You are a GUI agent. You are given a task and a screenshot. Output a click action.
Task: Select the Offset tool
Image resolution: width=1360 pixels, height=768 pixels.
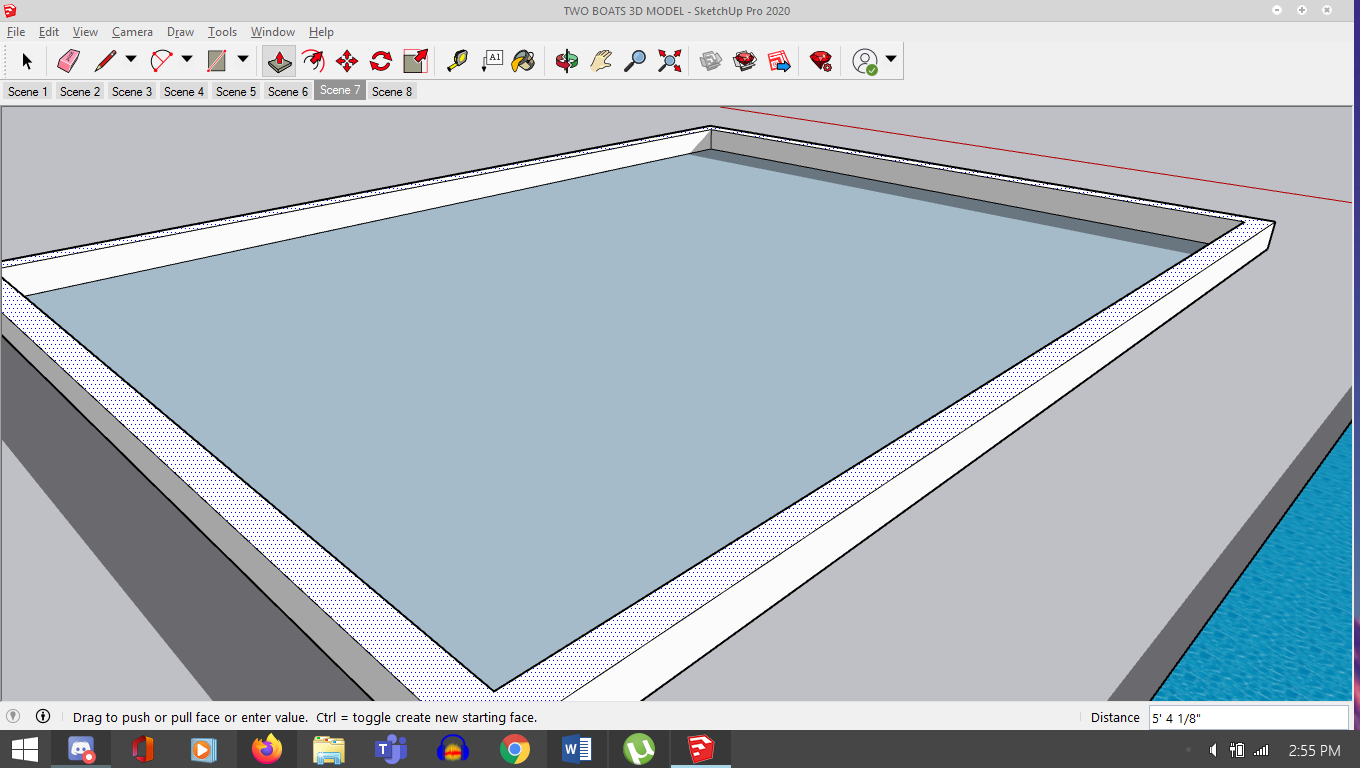click(313, 61)
